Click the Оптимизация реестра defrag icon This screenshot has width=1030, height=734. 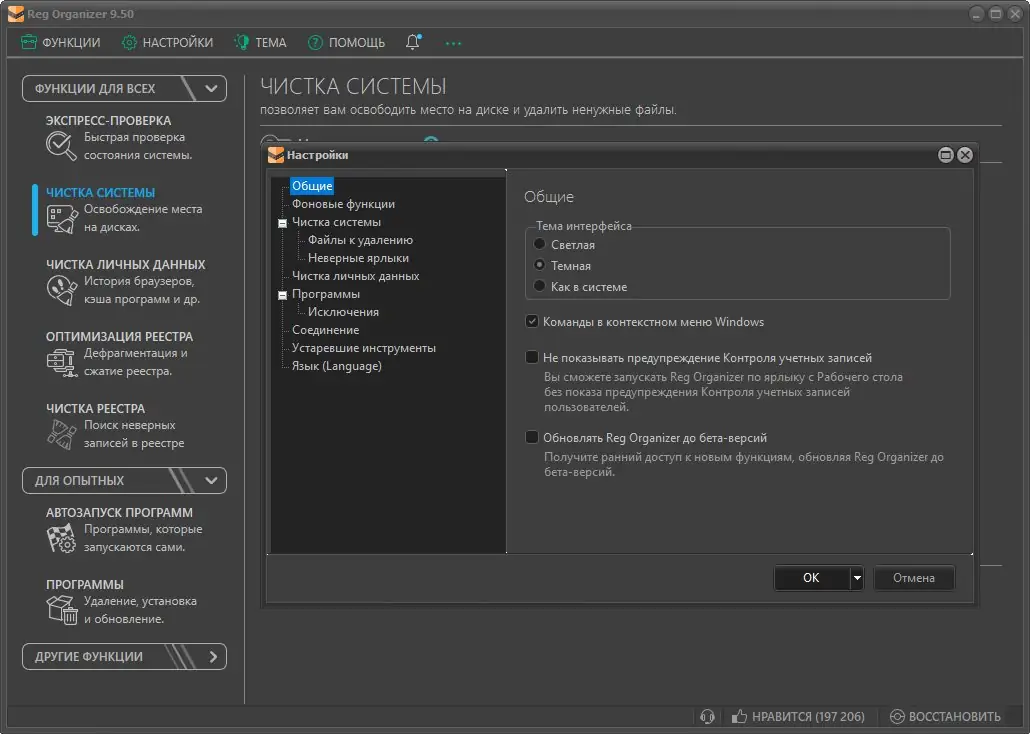point(61,362)
